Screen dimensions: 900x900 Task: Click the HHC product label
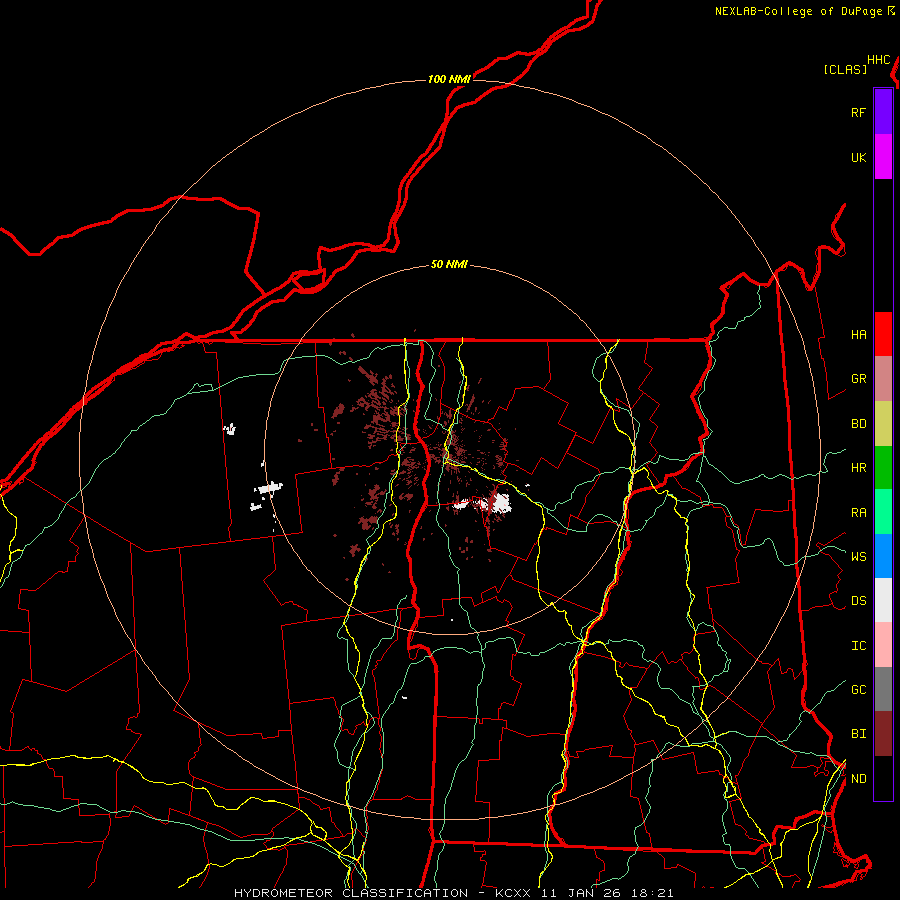pos(879,60)
